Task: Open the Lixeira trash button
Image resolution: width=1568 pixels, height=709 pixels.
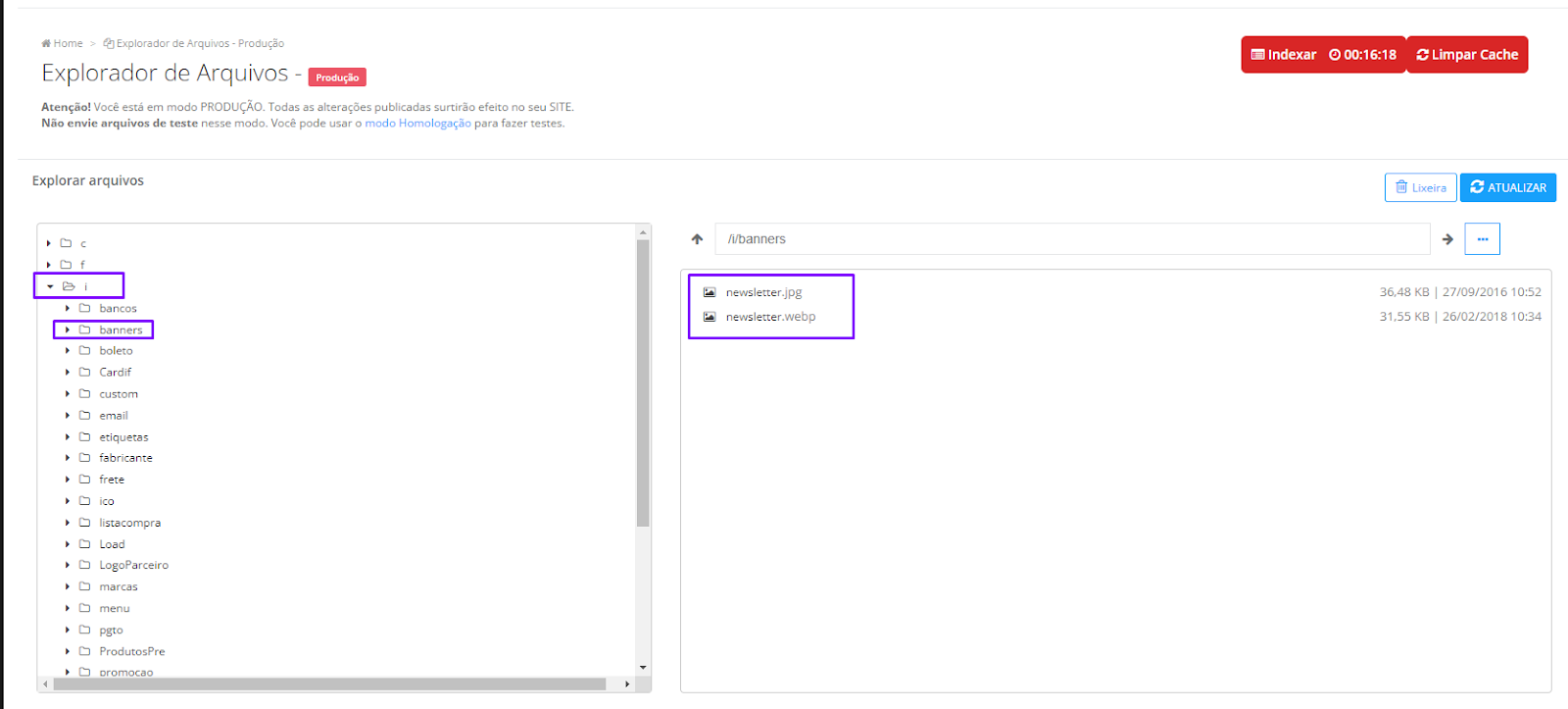Action: pyautogui.click(x=1420, y=187)
